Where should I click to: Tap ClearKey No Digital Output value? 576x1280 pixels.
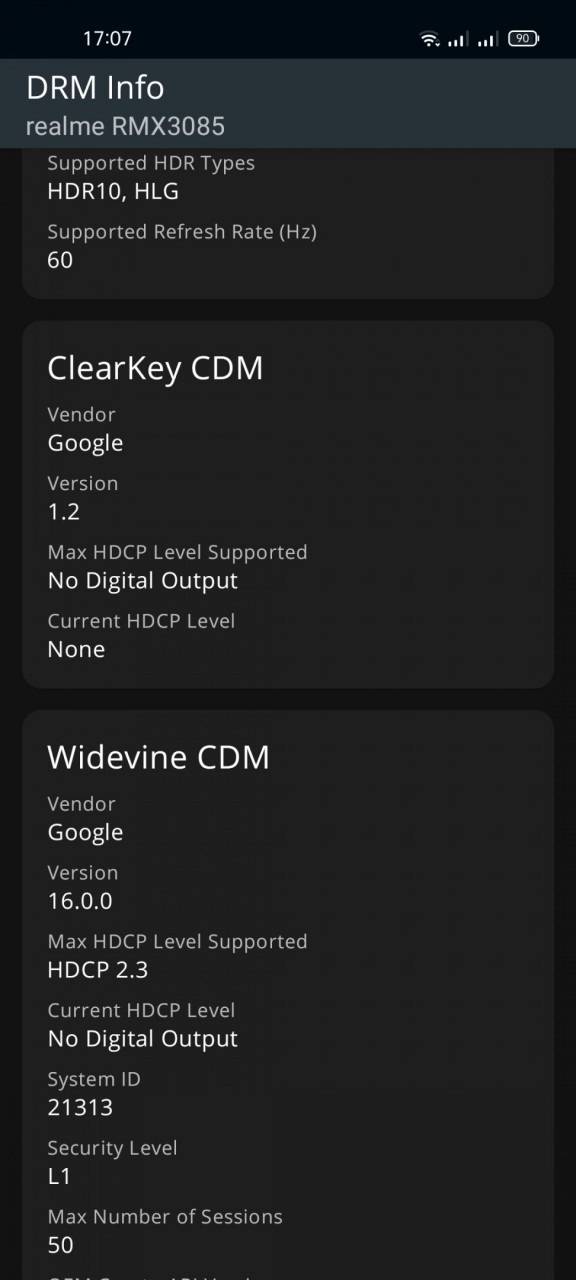pyautogui.click(x=143, y=581)
